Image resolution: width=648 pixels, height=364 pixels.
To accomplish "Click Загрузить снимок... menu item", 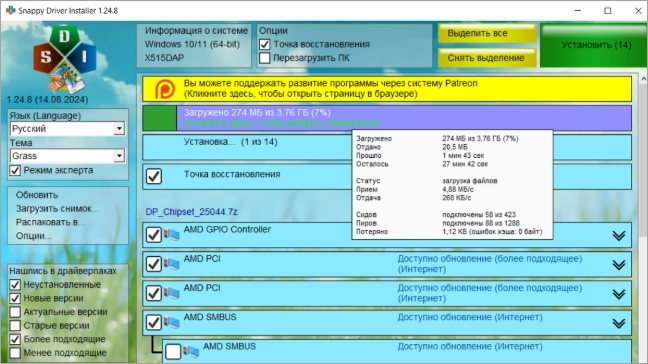I will click(x=57, y=209).
